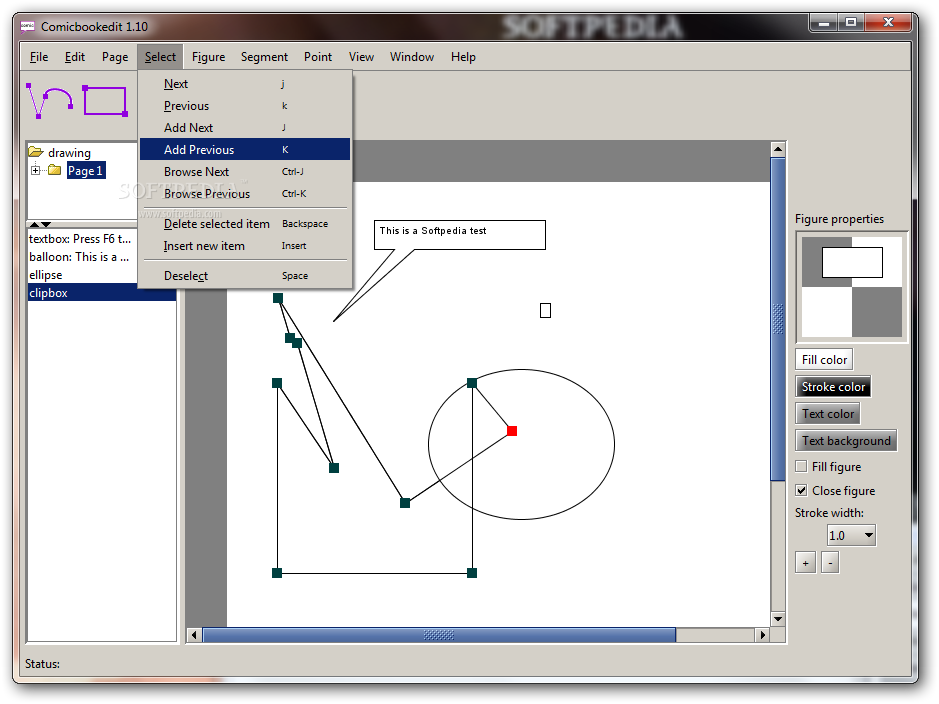
Task: Click the split pane collapse arrows
Action: coord(40,224)
